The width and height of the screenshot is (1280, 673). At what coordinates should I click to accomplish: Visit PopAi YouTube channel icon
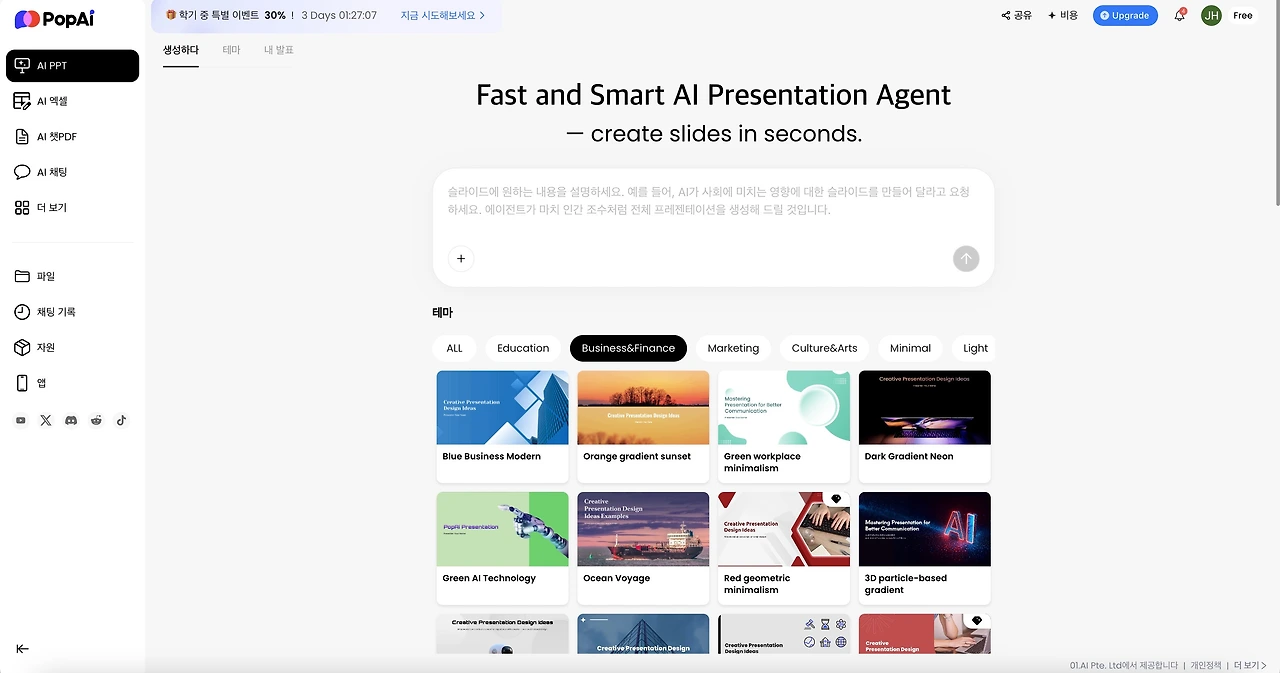21,421
